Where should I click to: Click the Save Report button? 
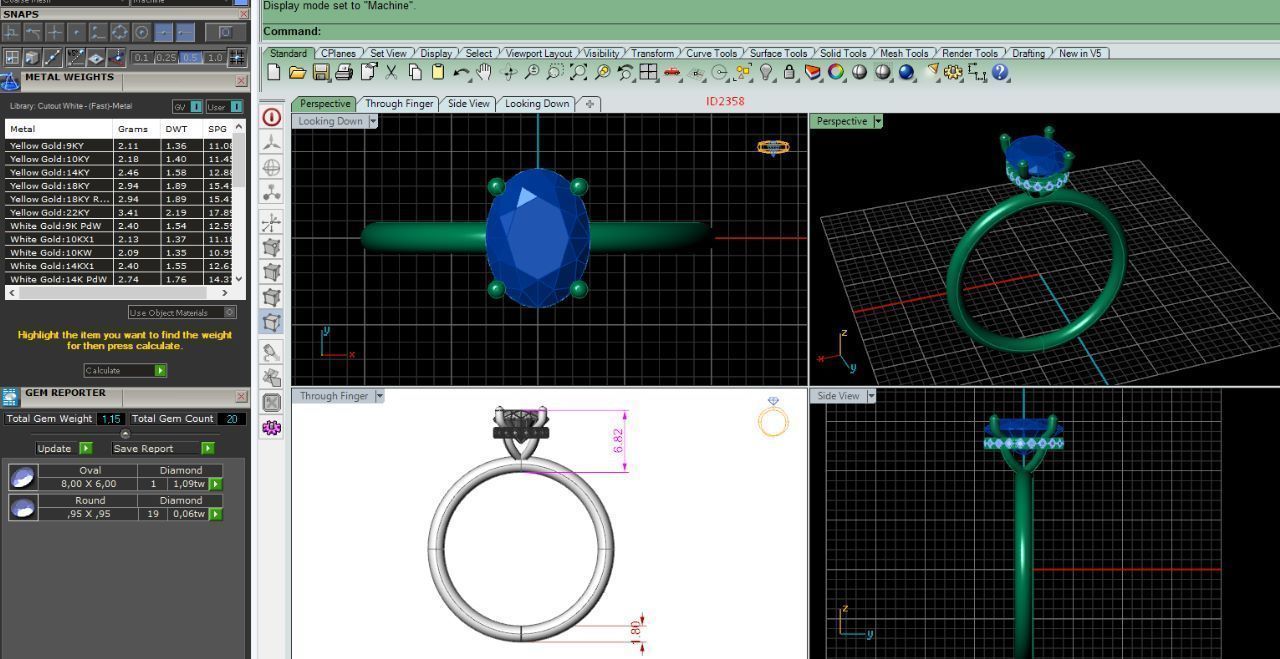(163, 449)
